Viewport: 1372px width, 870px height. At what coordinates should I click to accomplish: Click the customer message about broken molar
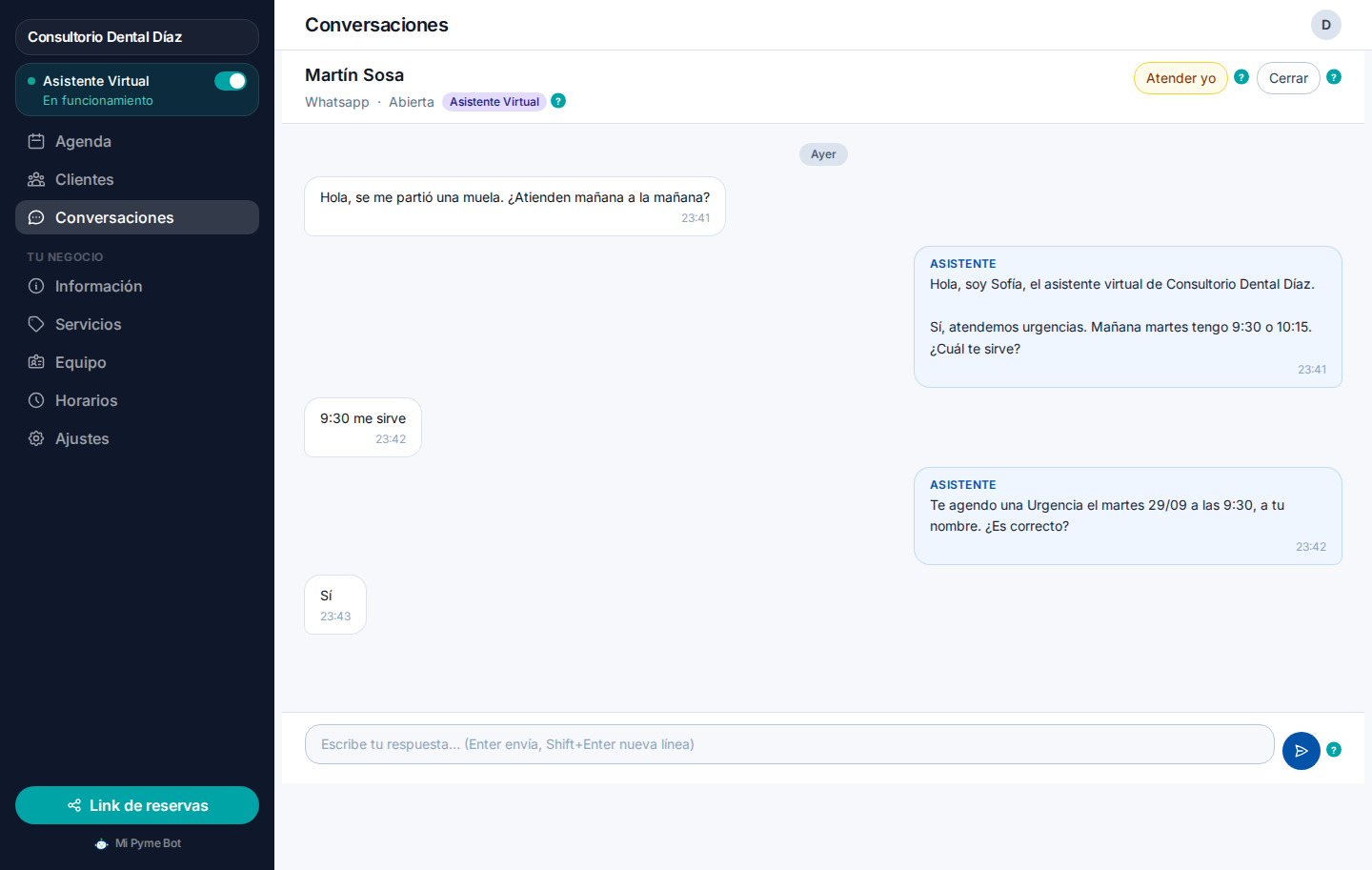pyautogui.click(x=514, y=206)
